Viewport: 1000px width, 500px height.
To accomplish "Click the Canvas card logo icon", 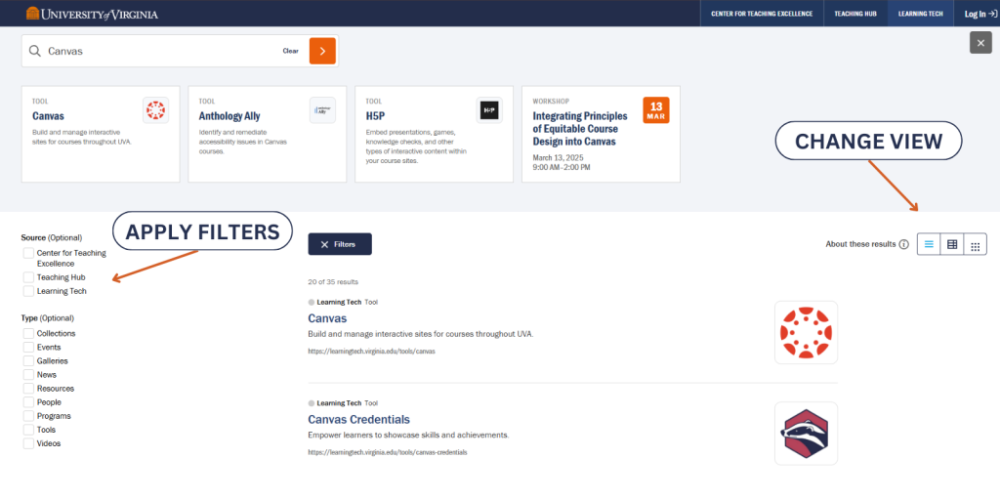I will point(156,110).
